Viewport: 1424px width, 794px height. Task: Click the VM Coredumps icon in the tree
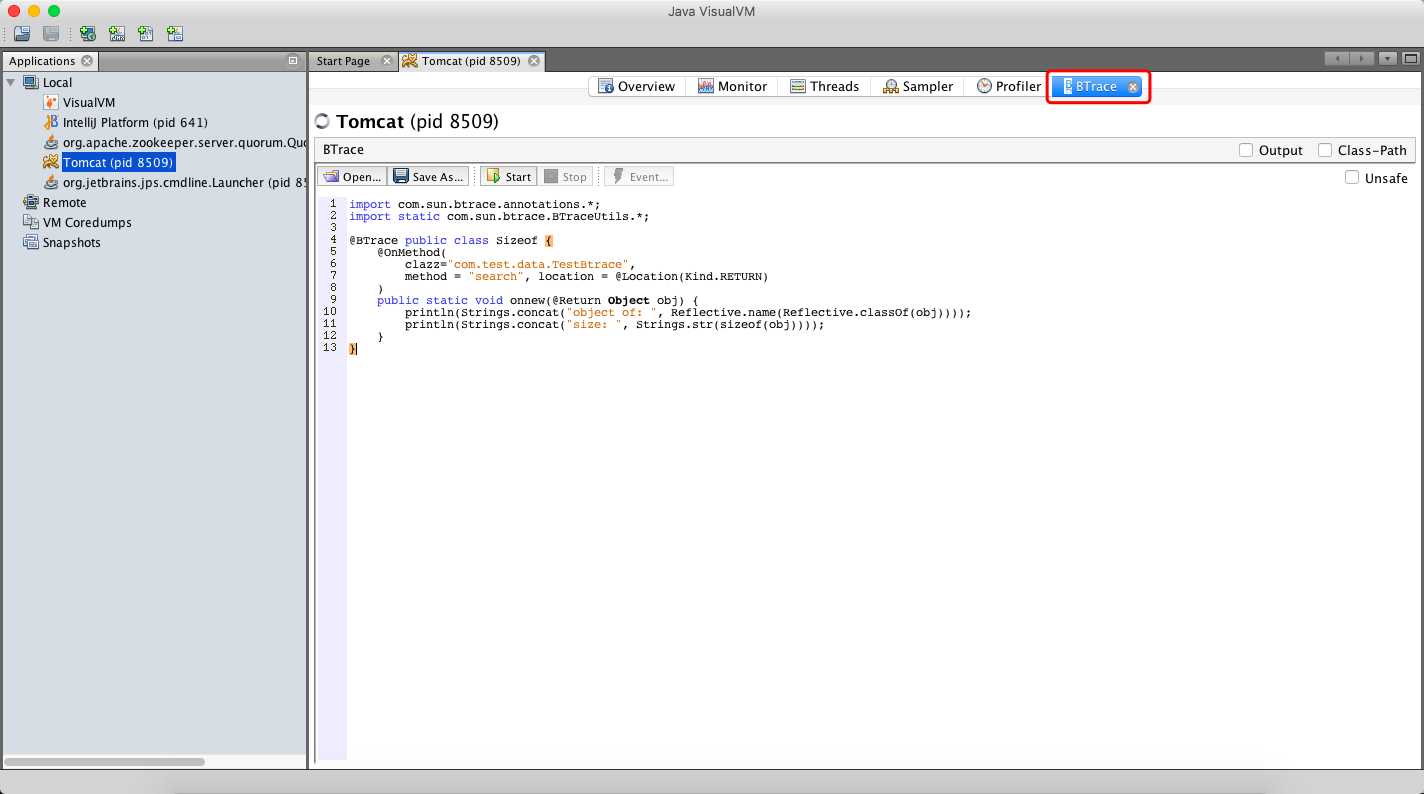[x=31, y=222]
